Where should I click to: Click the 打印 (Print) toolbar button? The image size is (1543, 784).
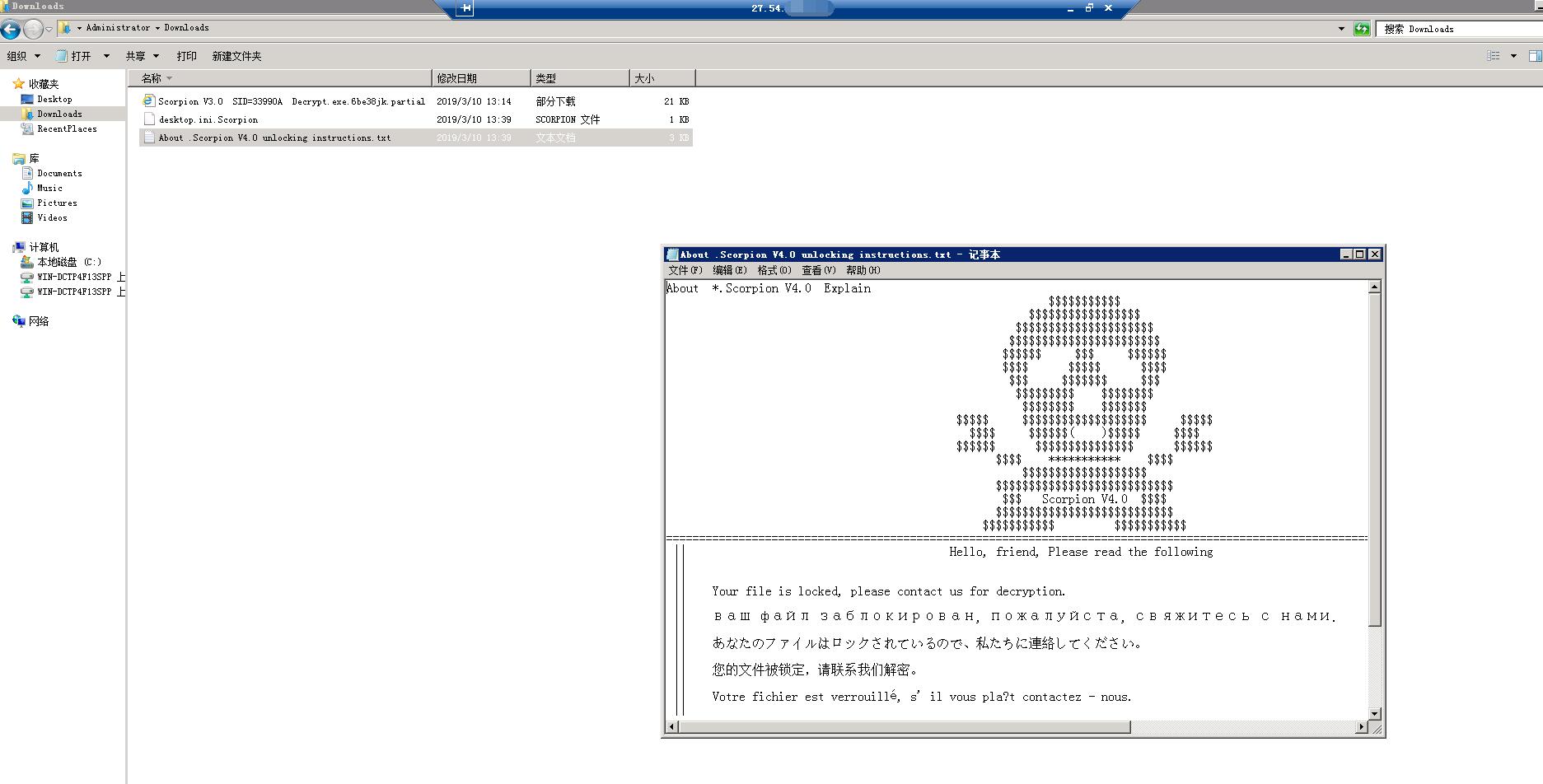click(187, 56)
